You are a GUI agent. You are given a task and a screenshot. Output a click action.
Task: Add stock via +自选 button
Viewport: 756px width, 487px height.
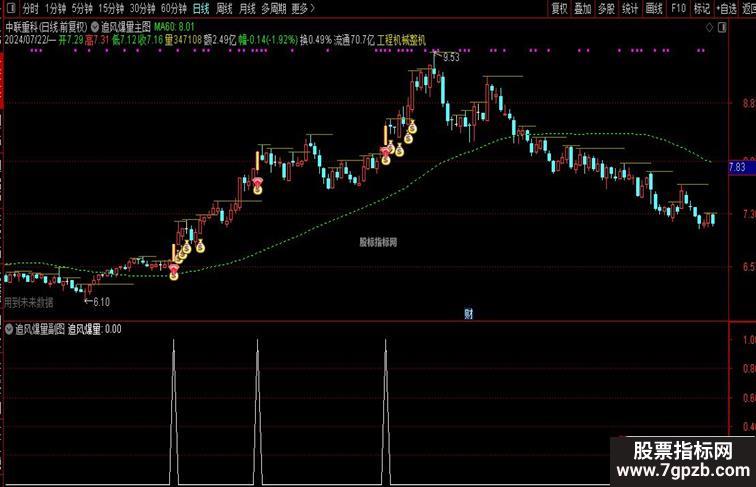pos(727,8)
